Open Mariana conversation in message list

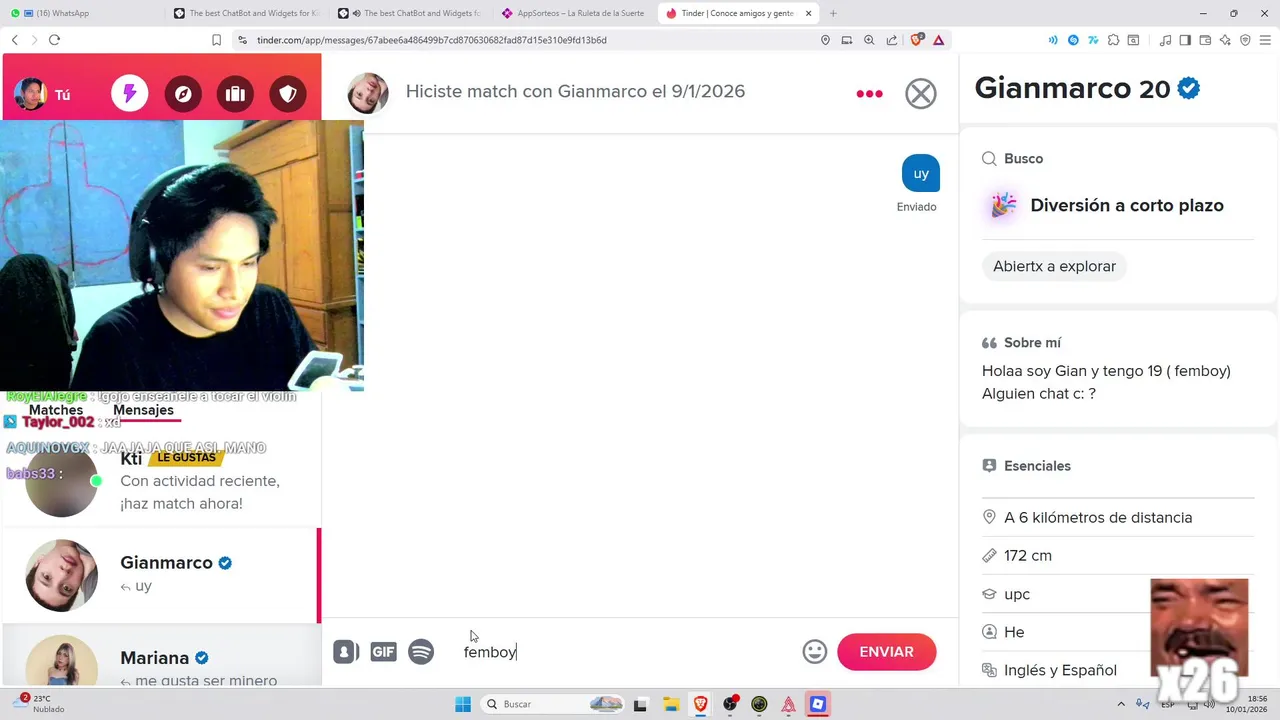point(160,657)
